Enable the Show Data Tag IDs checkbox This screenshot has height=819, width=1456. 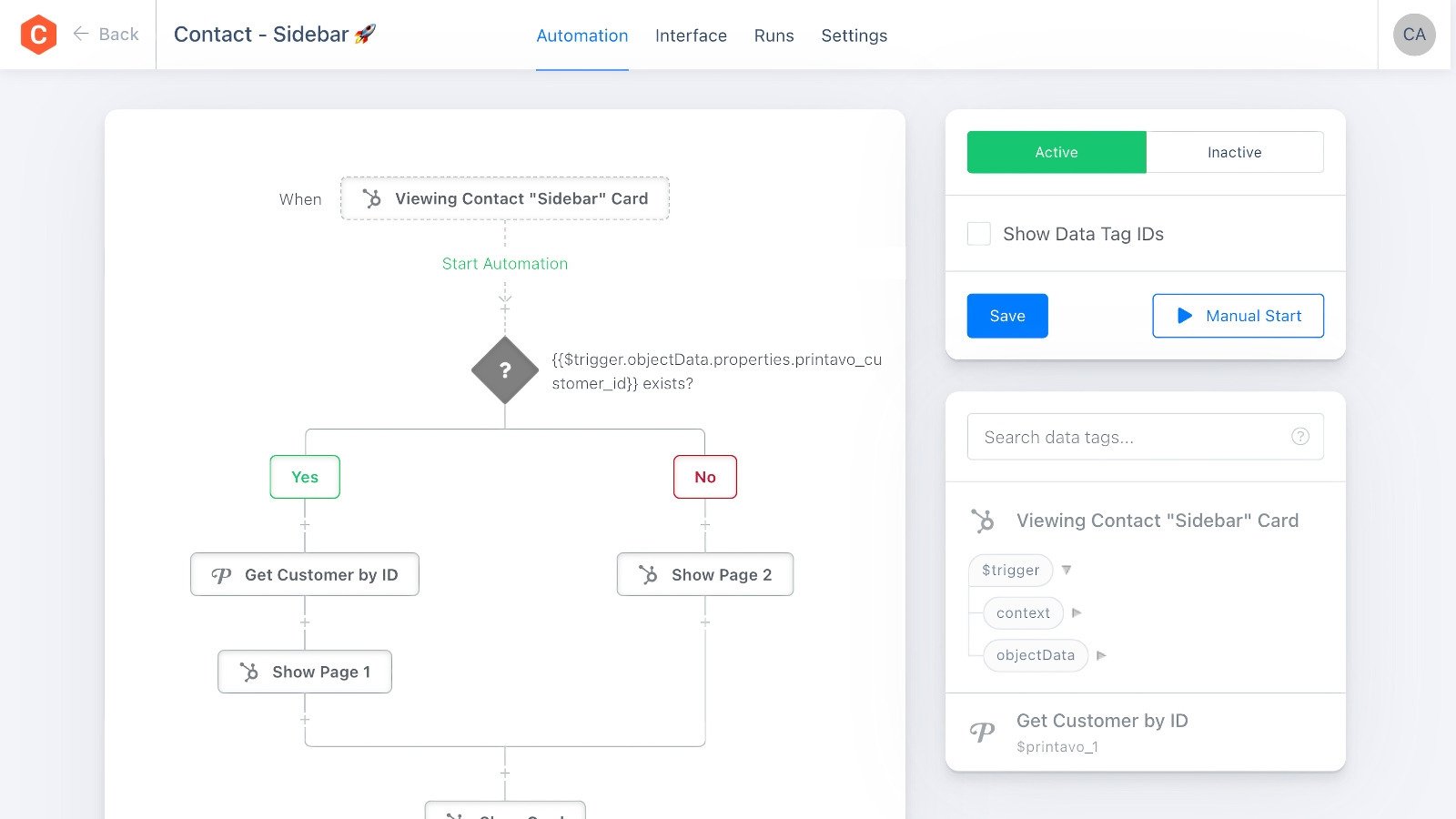tap(979, 234)
